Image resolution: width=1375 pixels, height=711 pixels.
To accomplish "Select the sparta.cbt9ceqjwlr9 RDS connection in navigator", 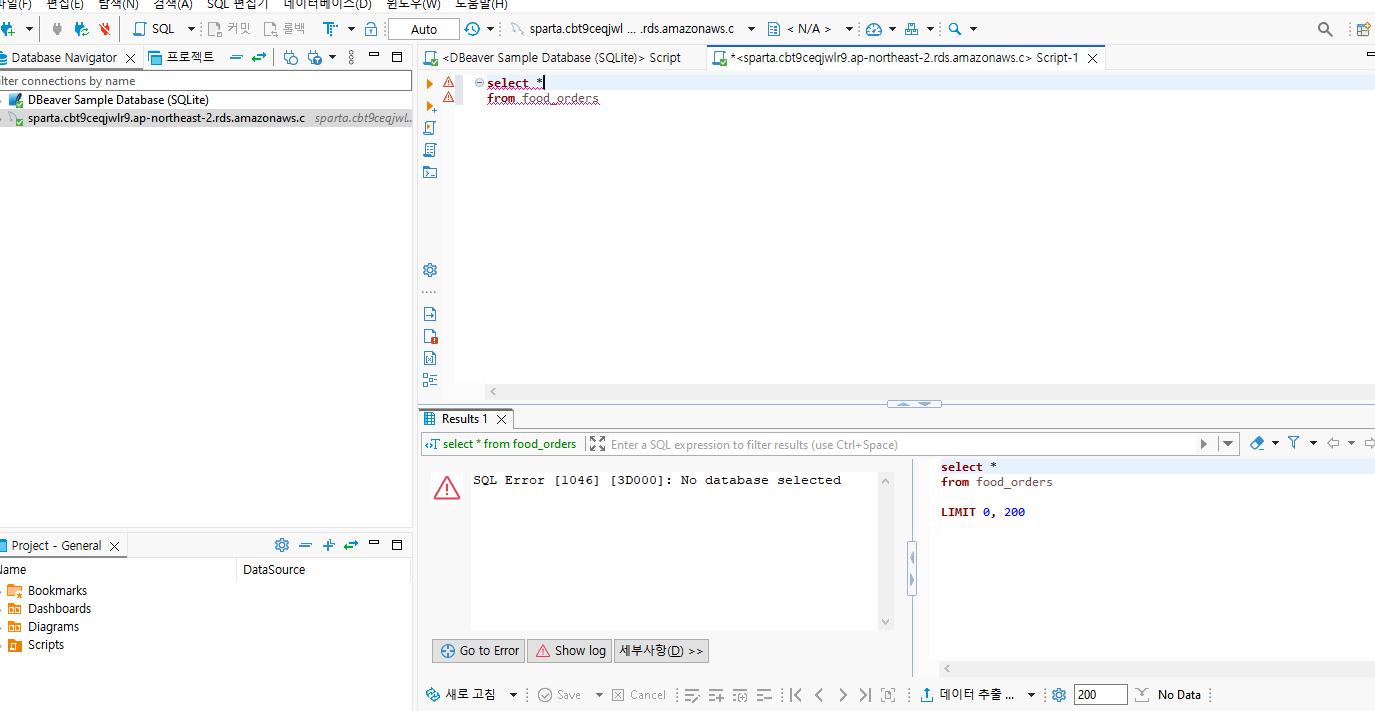I will [x=166, y=118].
